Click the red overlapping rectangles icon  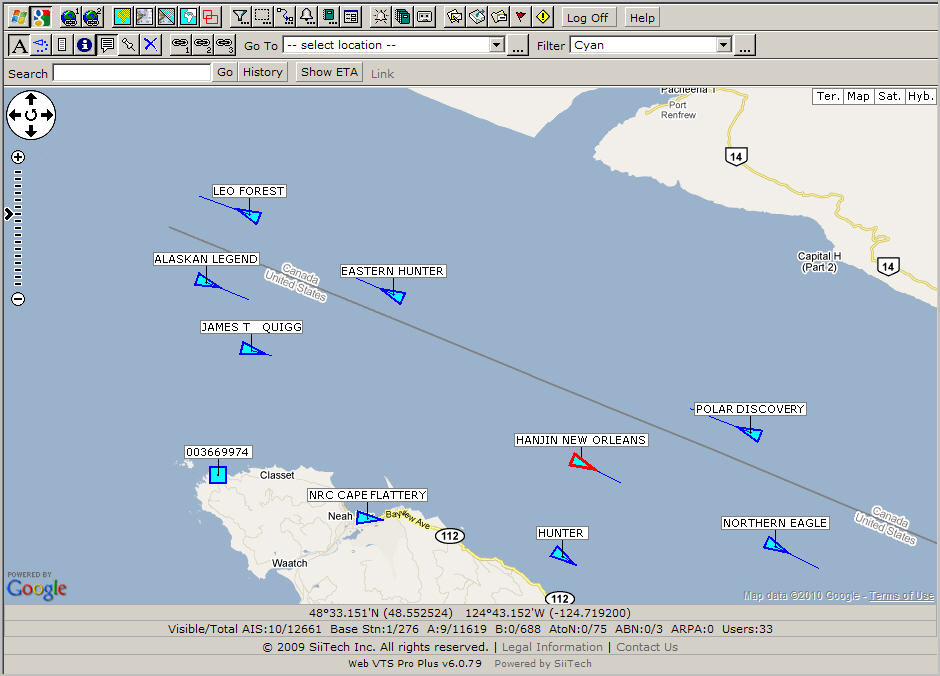tap(210, 17)
